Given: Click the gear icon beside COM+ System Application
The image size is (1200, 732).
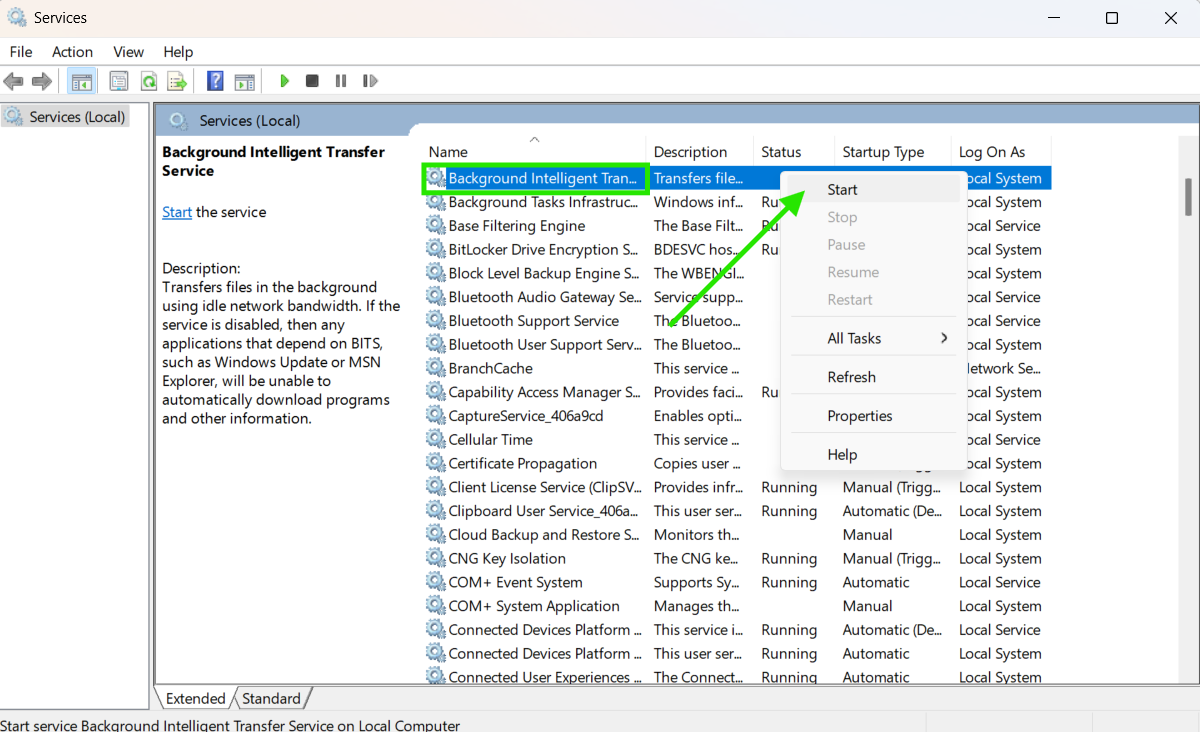Looking at the screenshot, I should pos(435,606).
